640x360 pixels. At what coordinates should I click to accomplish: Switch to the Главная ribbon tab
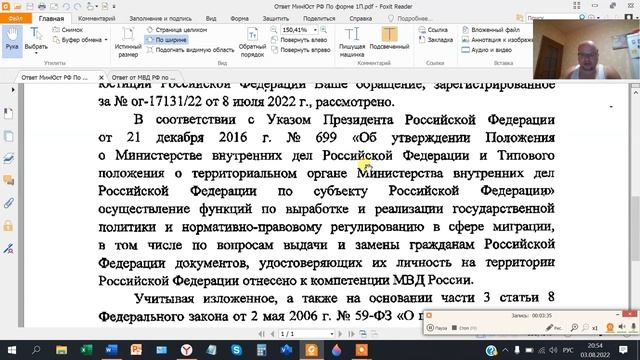(x=51, y=18)
